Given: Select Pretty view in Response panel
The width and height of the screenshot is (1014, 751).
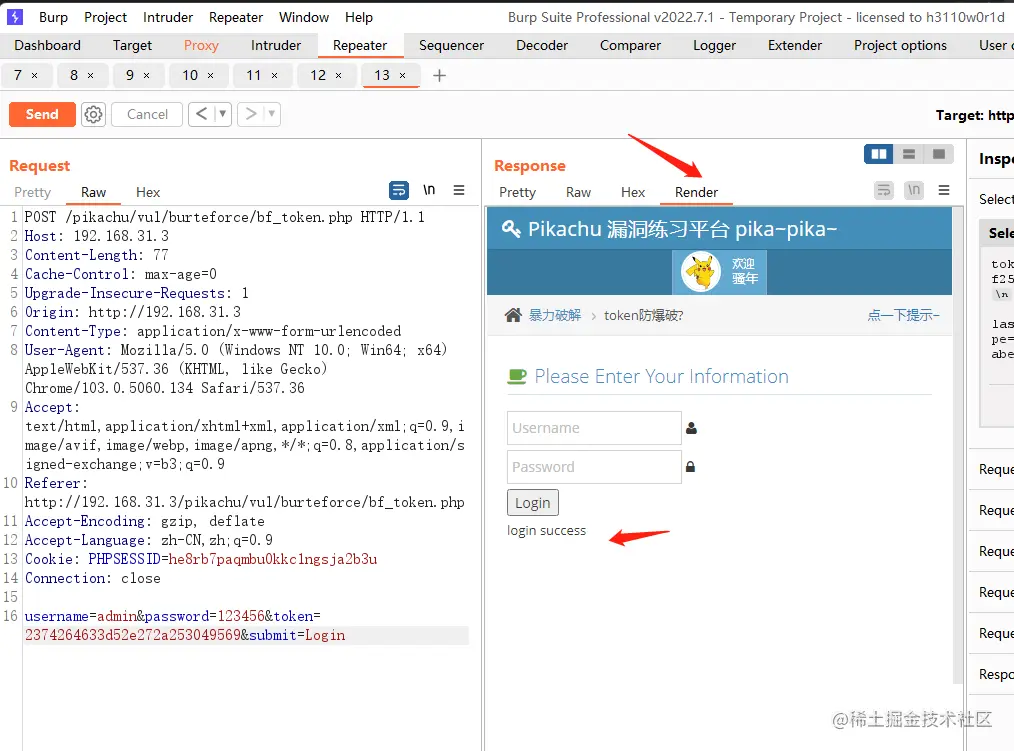Looking at the screenshot, I should (517, 192).
